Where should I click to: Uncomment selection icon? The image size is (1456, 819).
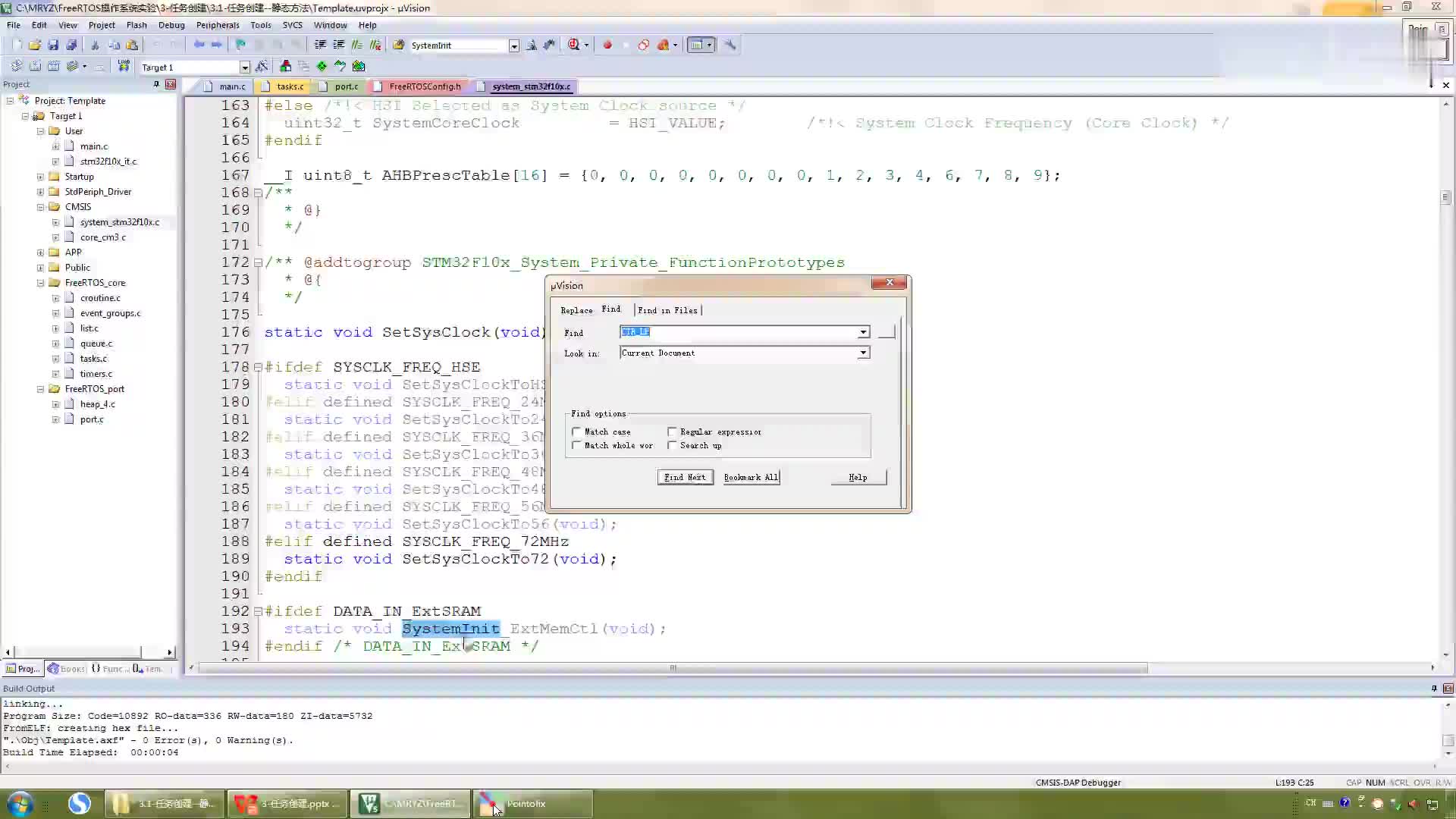[x=375, y=45]
